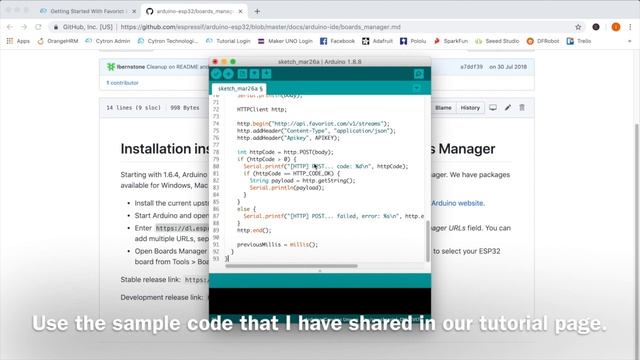Save sketch using the down-arrow icon
The height and width of the screenshot is (360, 640).
point(267,74)
